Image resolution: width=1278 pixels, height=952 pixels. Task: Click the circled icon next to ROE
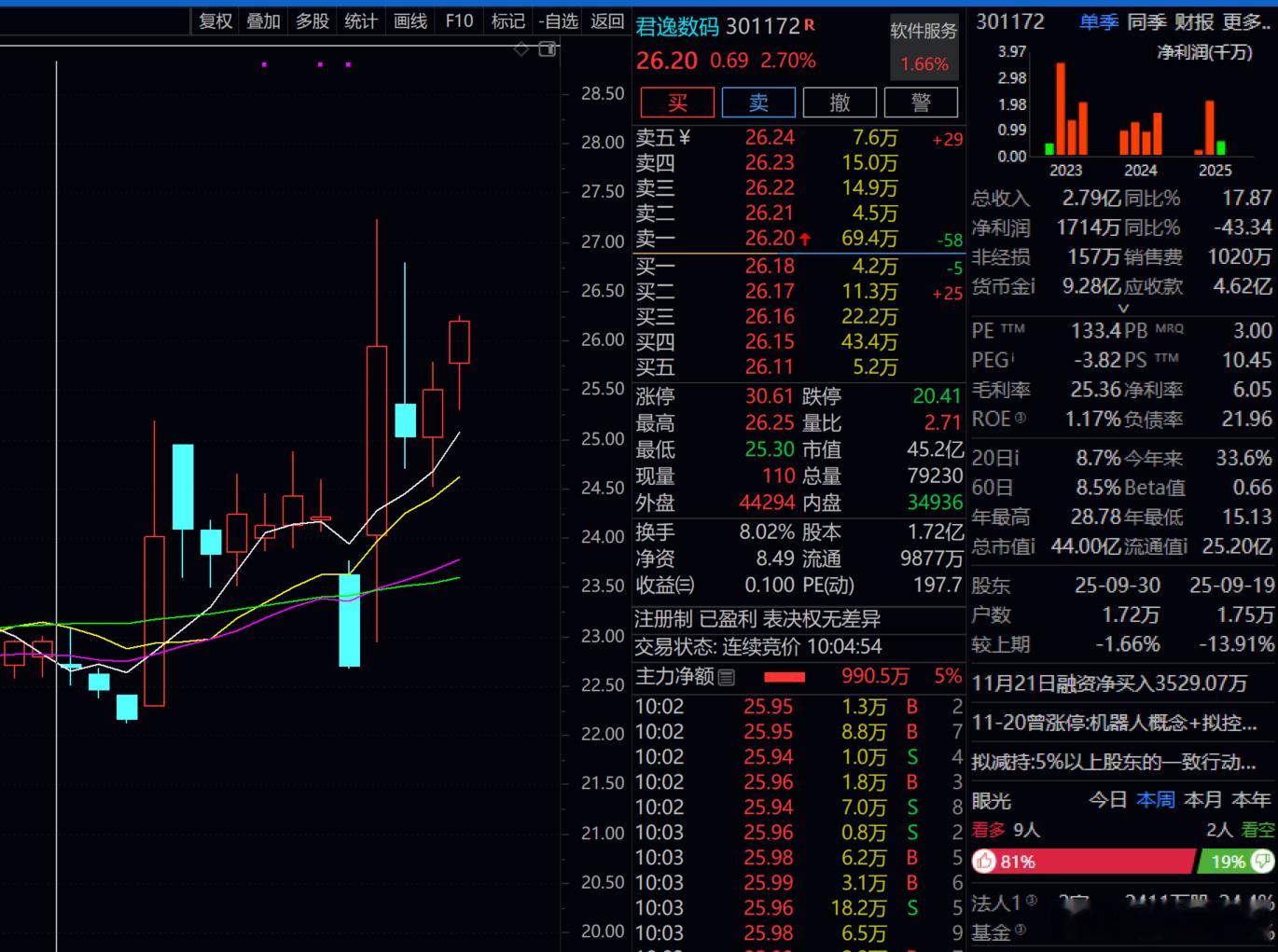point(1020,418)
